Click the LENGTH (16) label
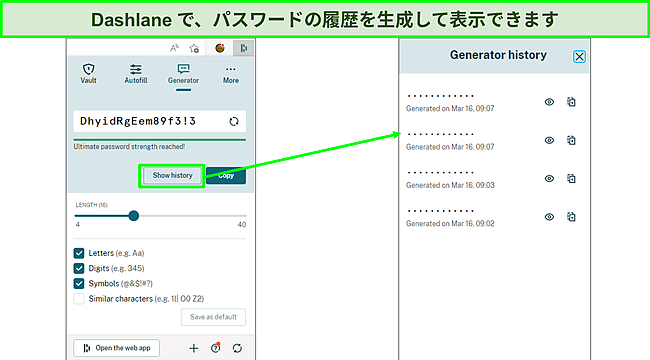The width and height of the screenshot is (650, 360). click(x=92, y=205)
